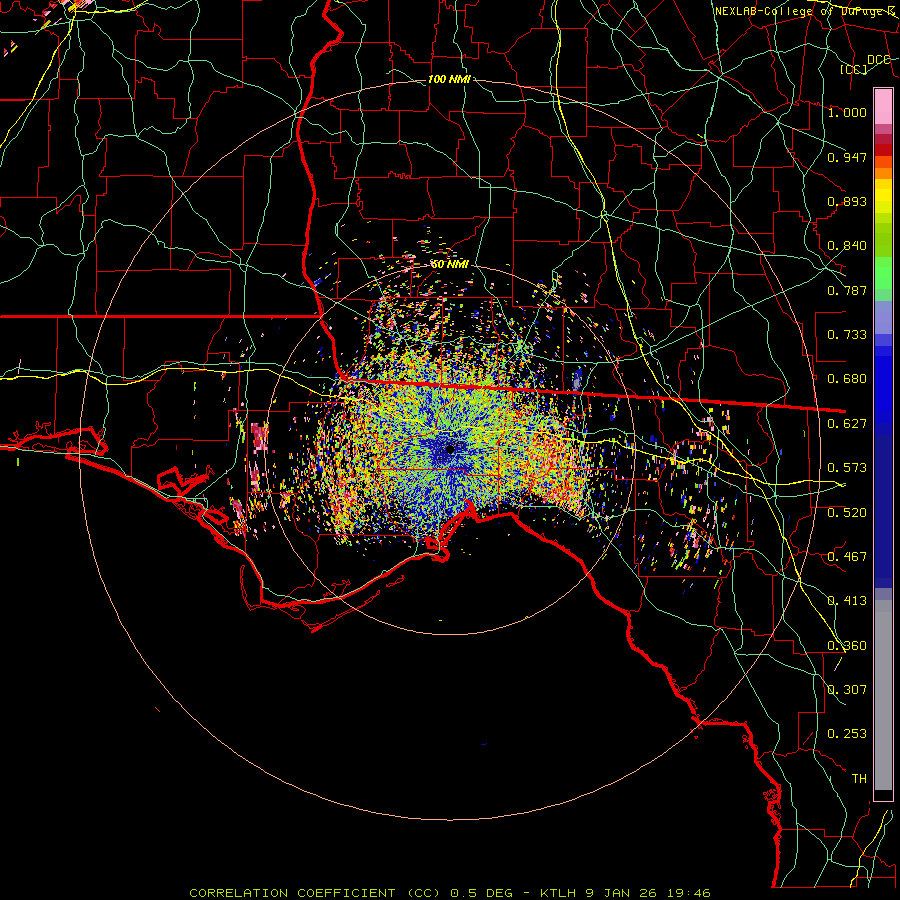The image size is (900, 900).
Task: Click the 0.360 scale value
Action: click(847, 646)
